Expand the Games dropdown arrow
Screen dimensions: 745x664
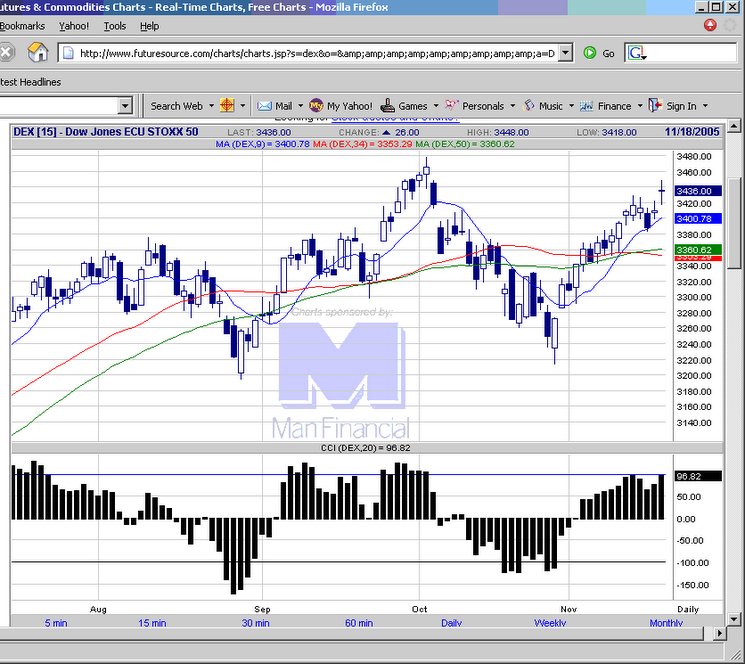coord(435,106)
